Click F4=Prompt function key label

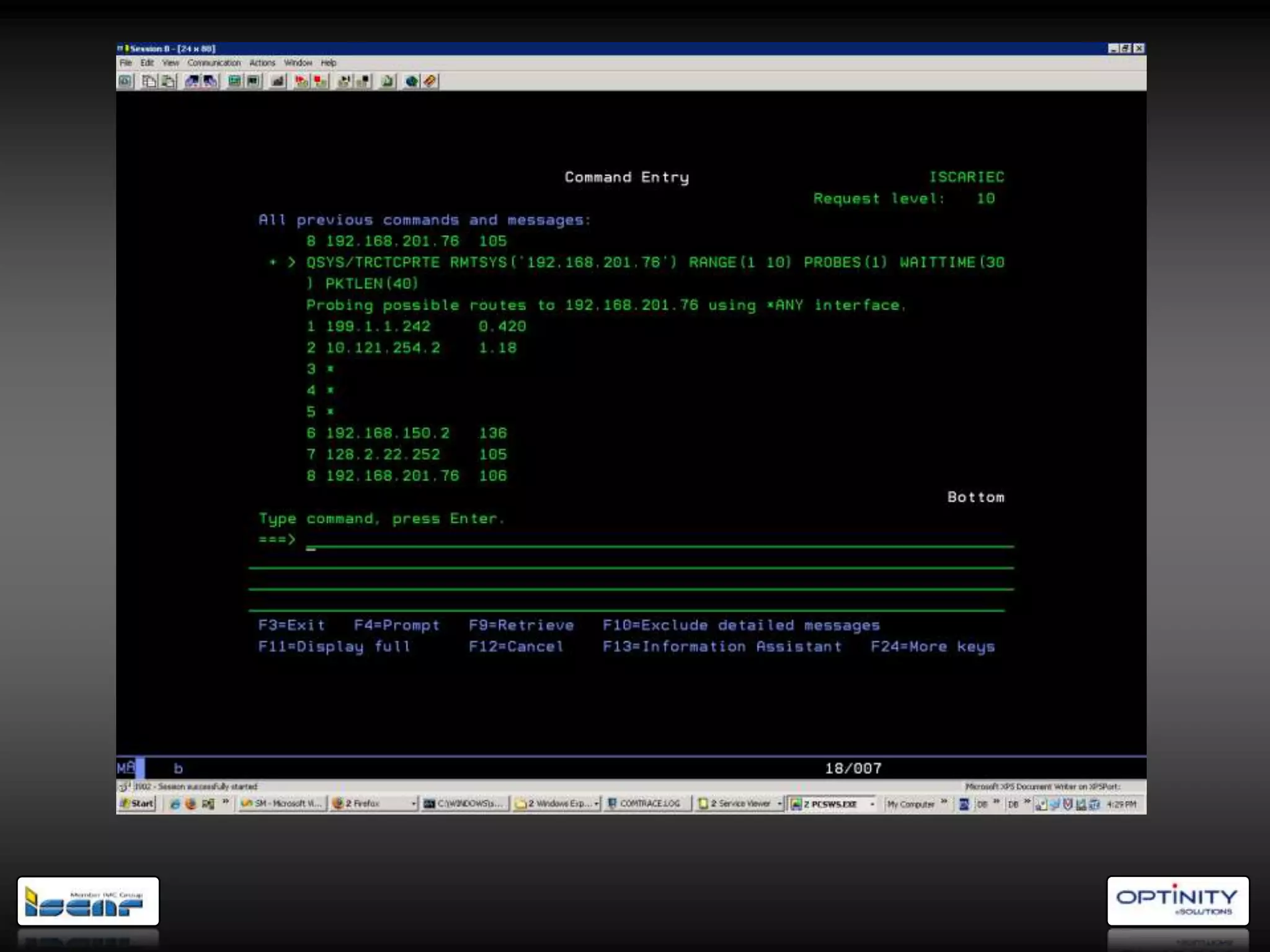click(x=397, y=625)
